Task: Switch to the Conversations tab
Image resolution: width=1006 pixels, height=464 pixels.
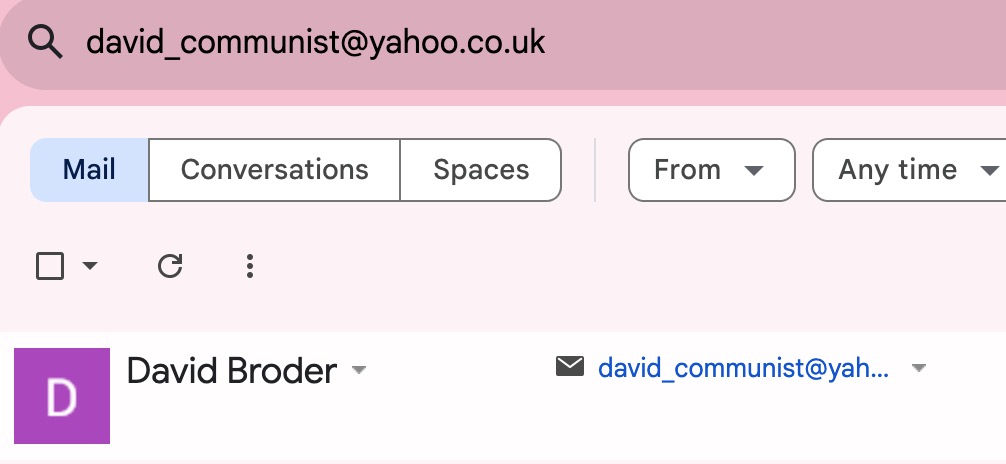Action: pos(275,170)
